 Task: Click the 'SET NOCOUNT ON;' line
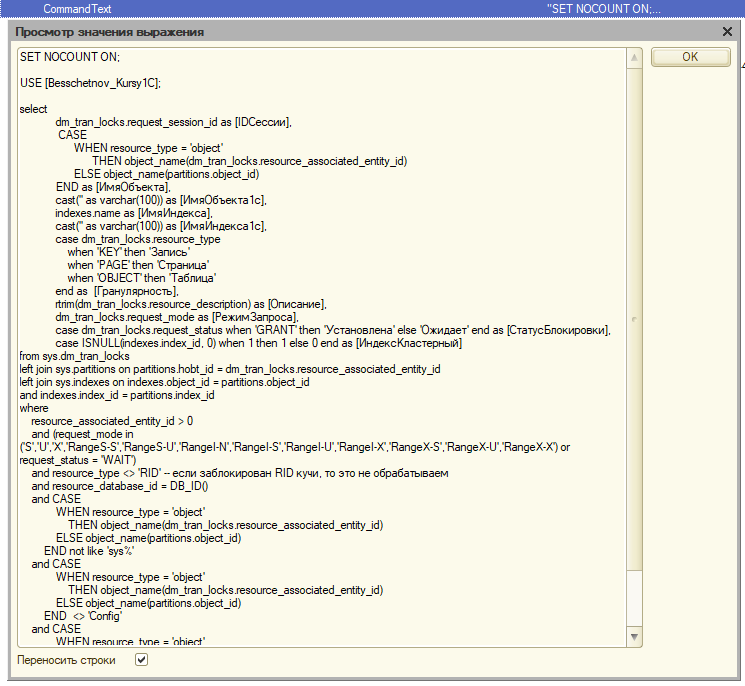tap(70, 57)
